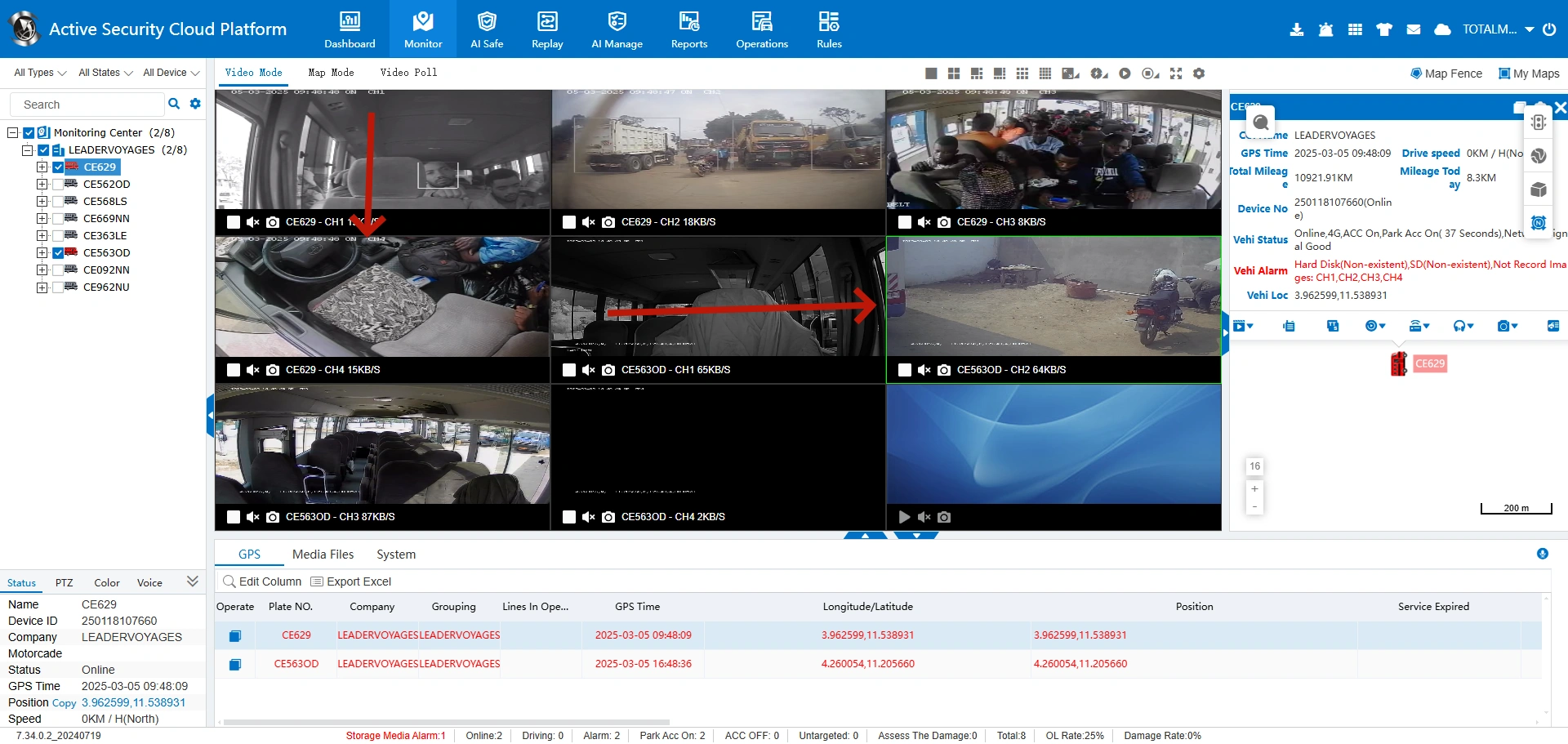Take snapshot of CE629 - CH2 feed
Image resolution: width=1568 pixels, height=744 pixels.
(x=608, y=222)
